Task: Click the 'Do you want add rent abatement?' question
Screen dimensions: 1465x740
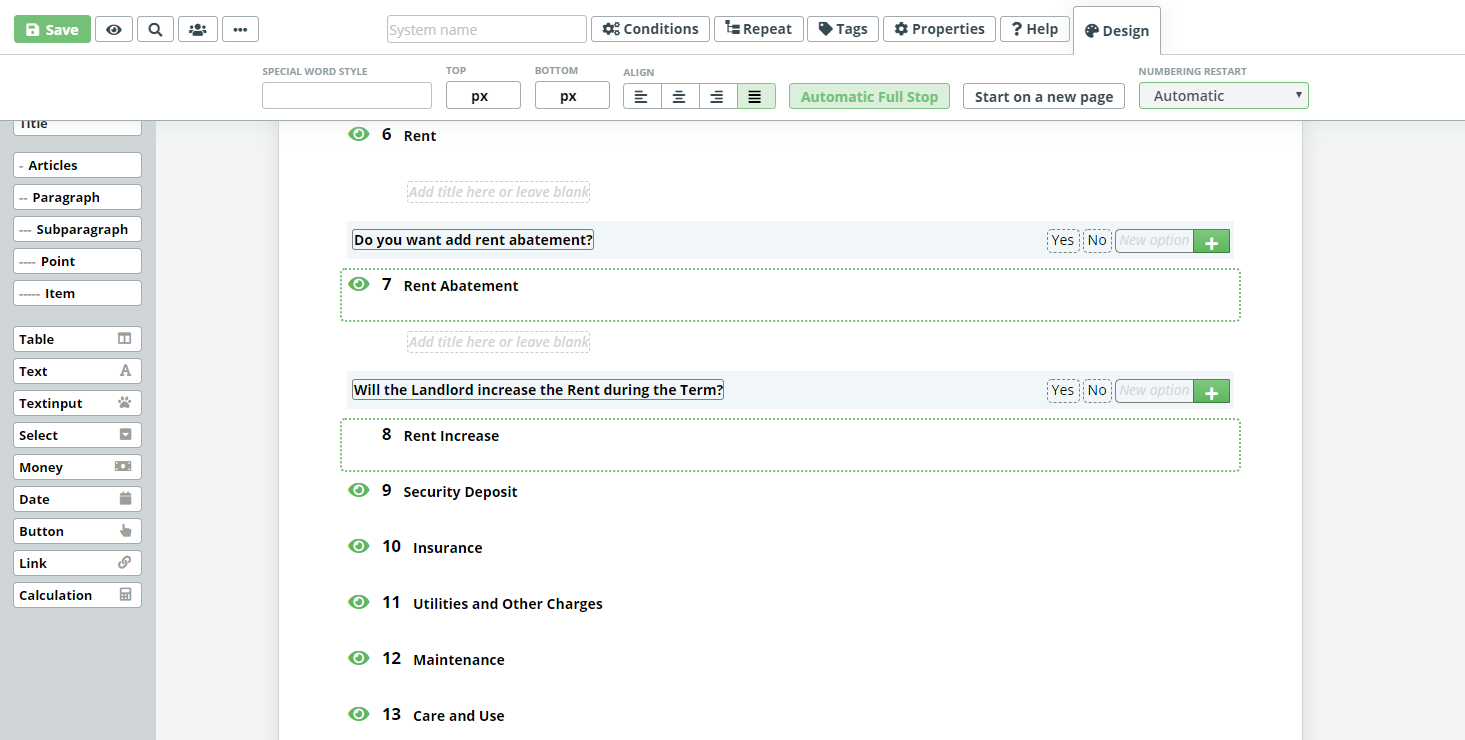Action: pos(473,240)
